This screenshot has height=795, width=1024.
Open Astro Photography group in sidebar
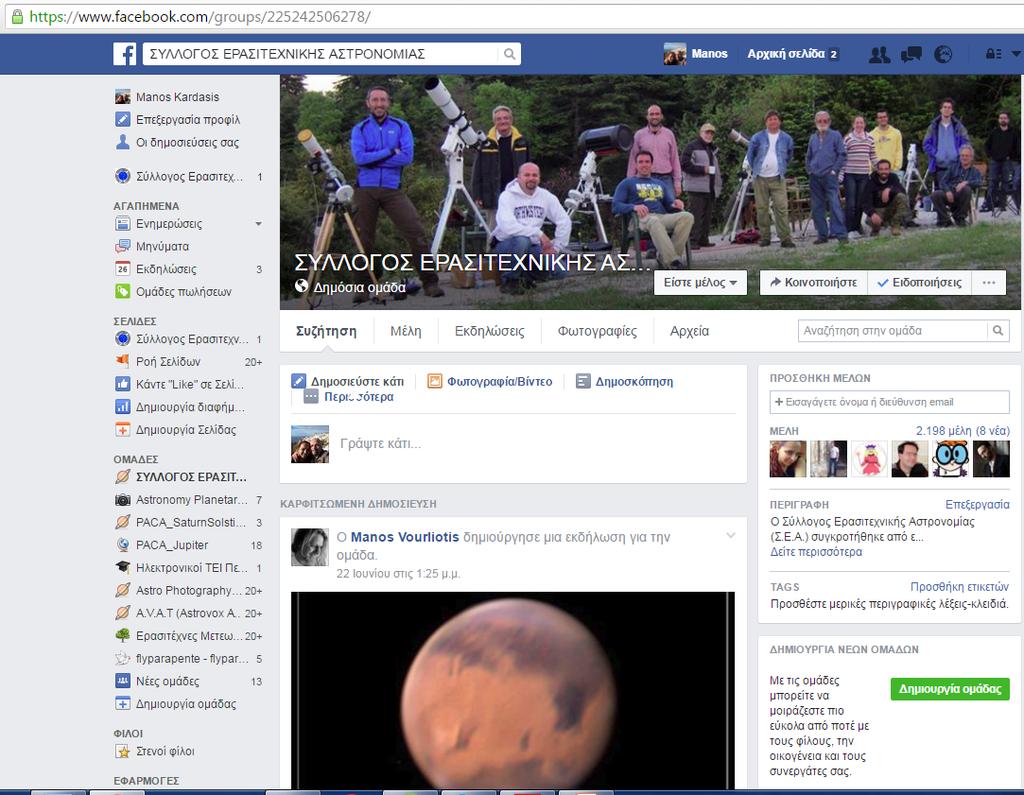[189, 591]
